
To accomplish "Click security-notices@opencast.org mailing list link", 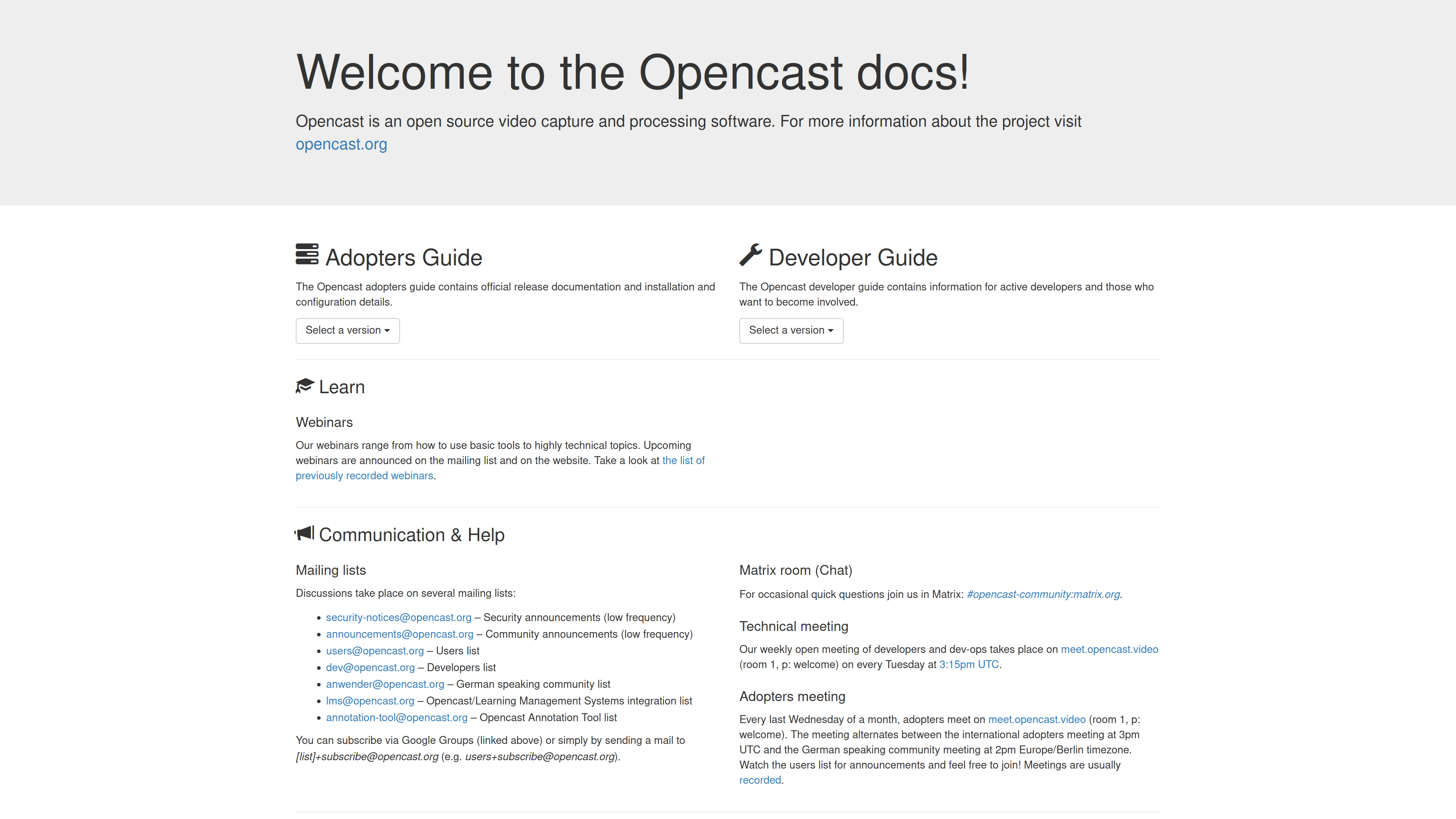I will pos(399,617).
